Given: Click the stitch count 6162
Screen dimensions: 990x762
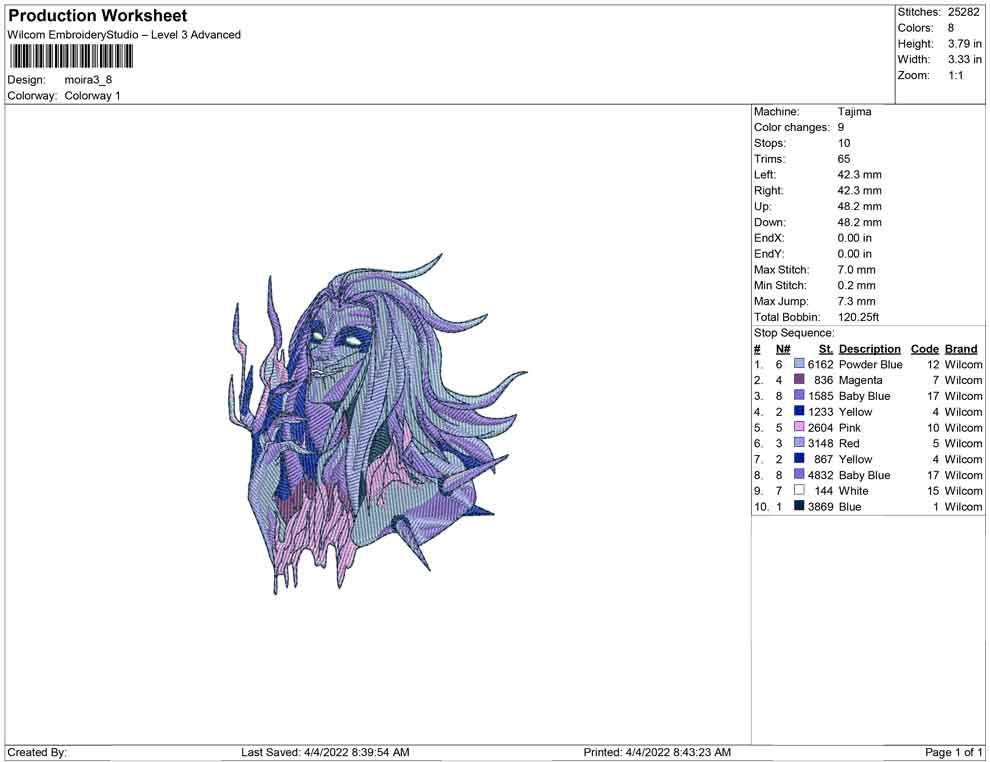Looking at the screenshot, I should click(x=820, y=364).
